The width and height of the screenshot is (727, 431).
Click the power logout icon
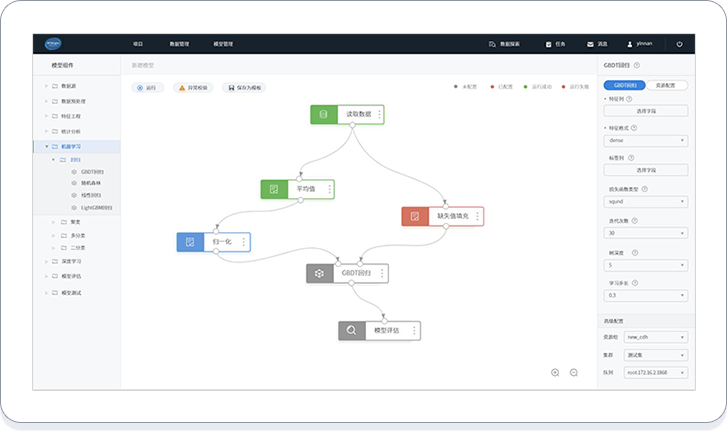coord(679,44)
